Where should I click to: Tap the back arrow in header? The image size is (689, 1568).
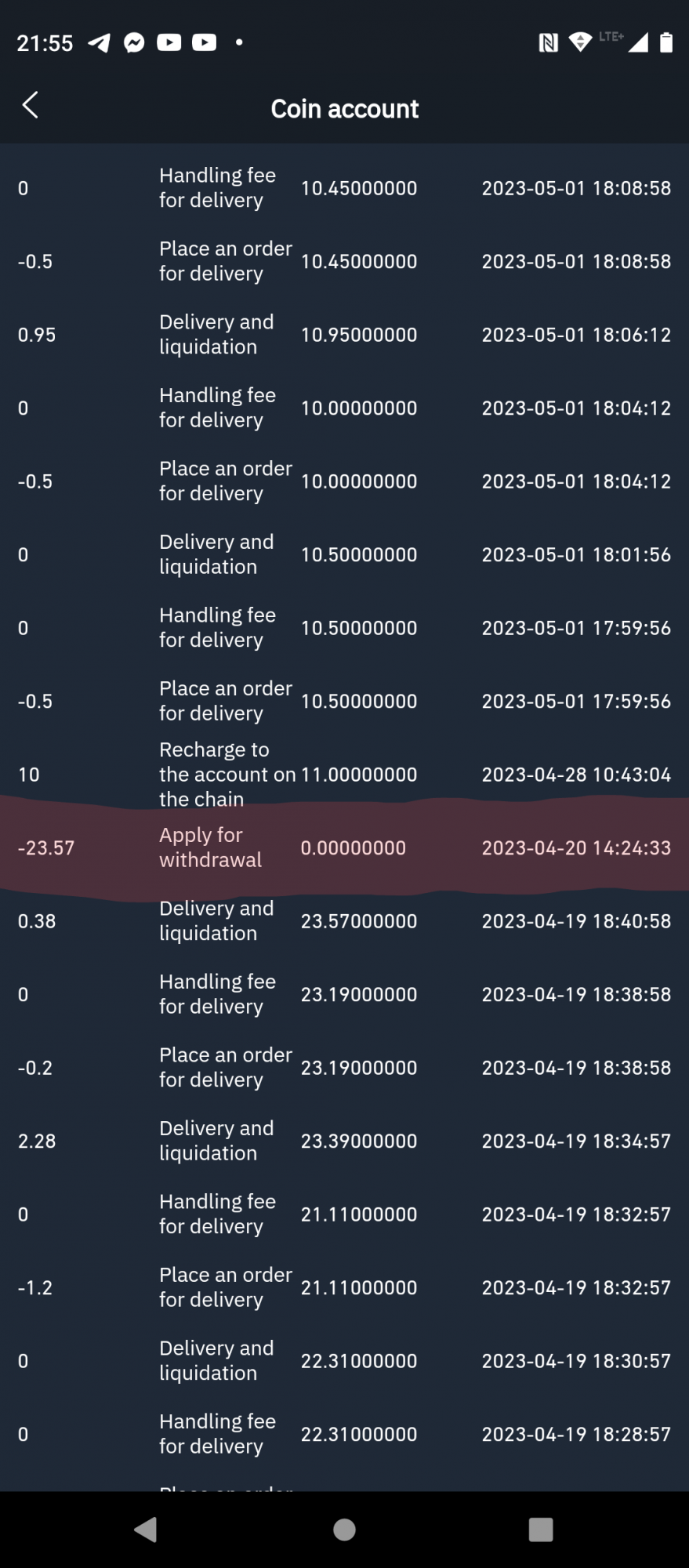pos(31,105)
